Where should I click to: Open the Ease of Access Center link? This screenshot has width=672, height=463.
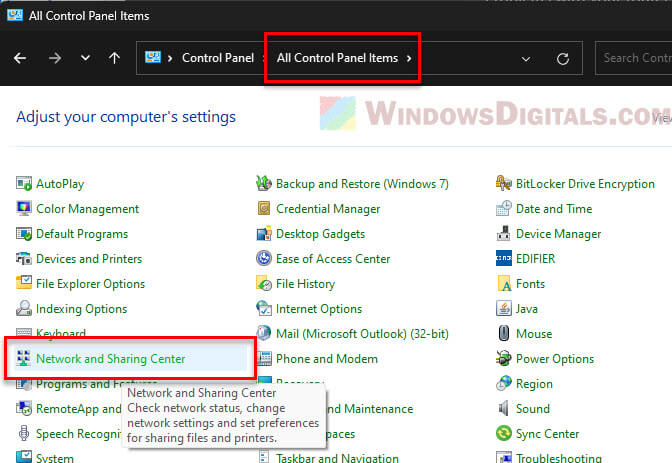pyautogui.click(x=333, y=259)
